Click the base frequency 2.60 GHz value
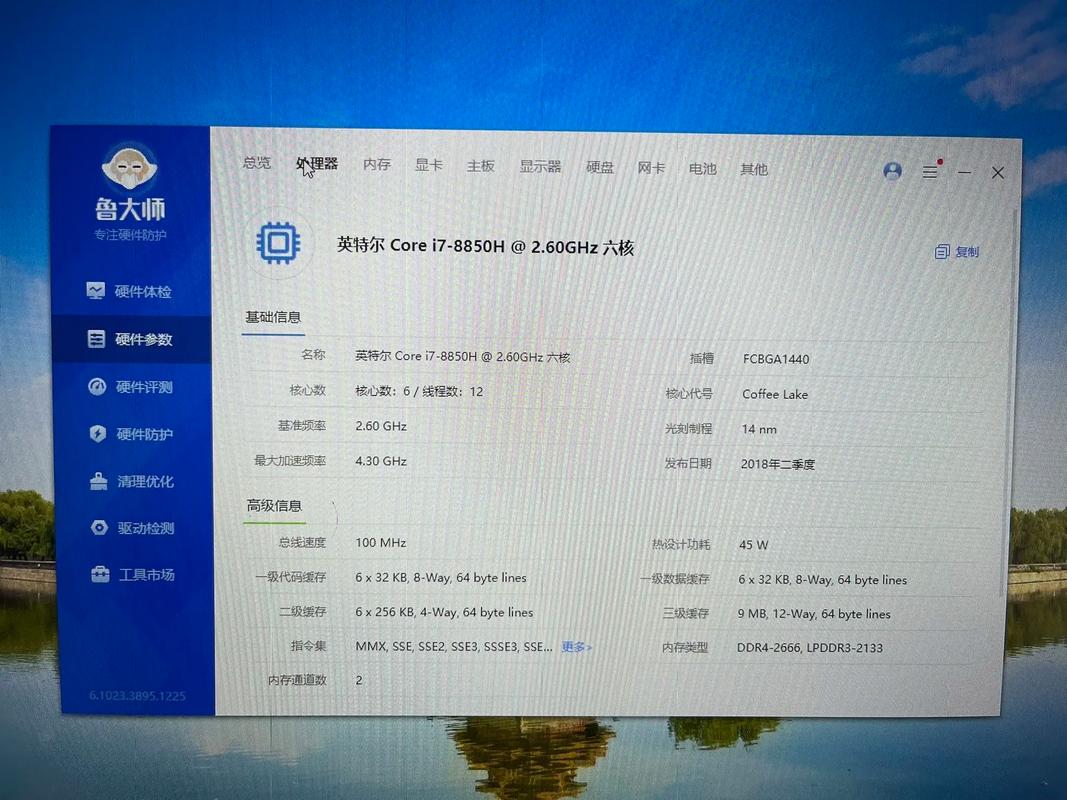Screen dimensions: 1067x800 click(380, 427)
